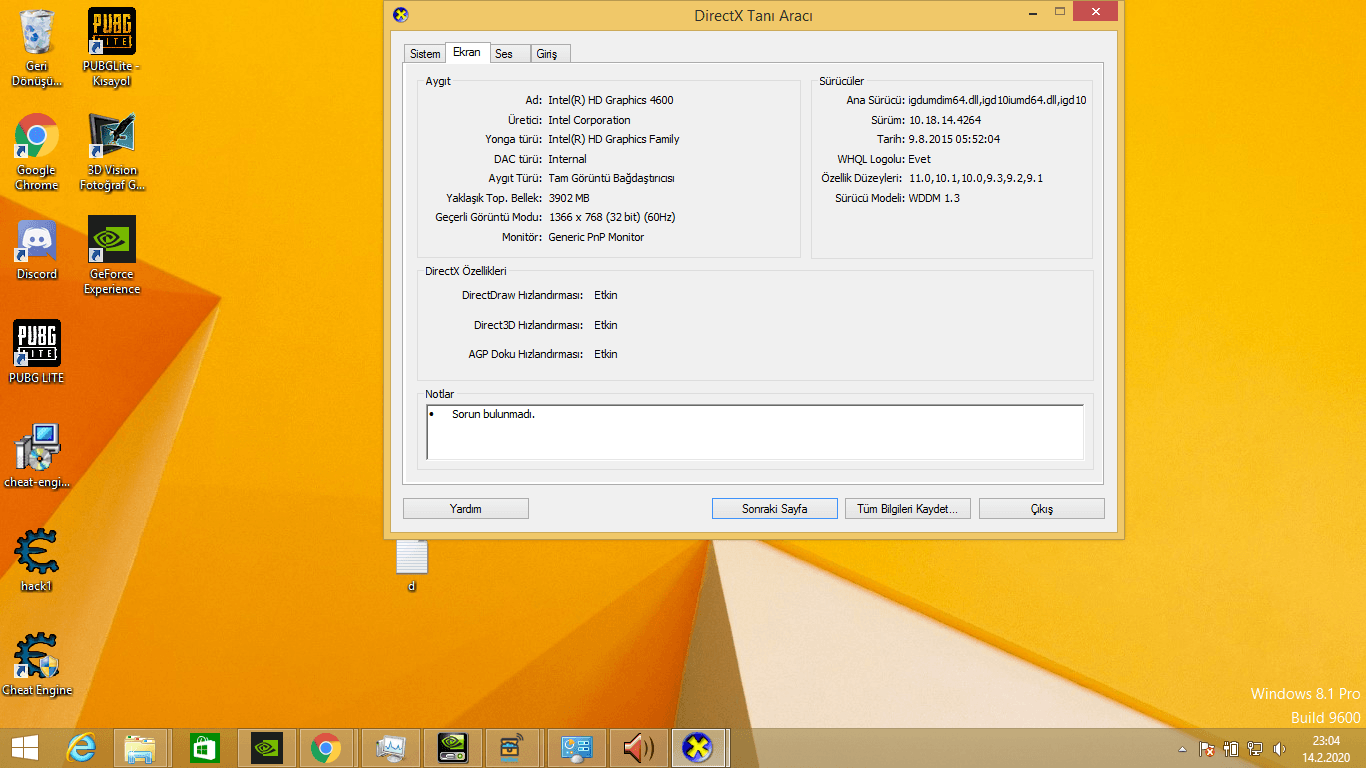Open the wireless toolbox taskbar icon

tap(511, 748)
